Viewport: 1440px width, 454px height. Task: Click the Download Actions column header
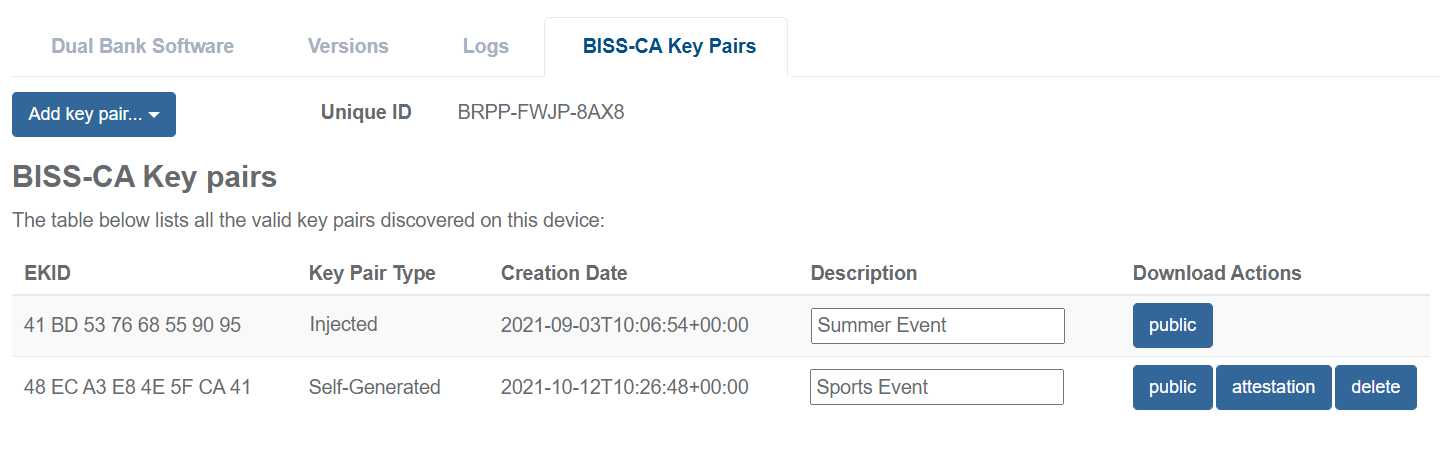[x=1217, y=273]
